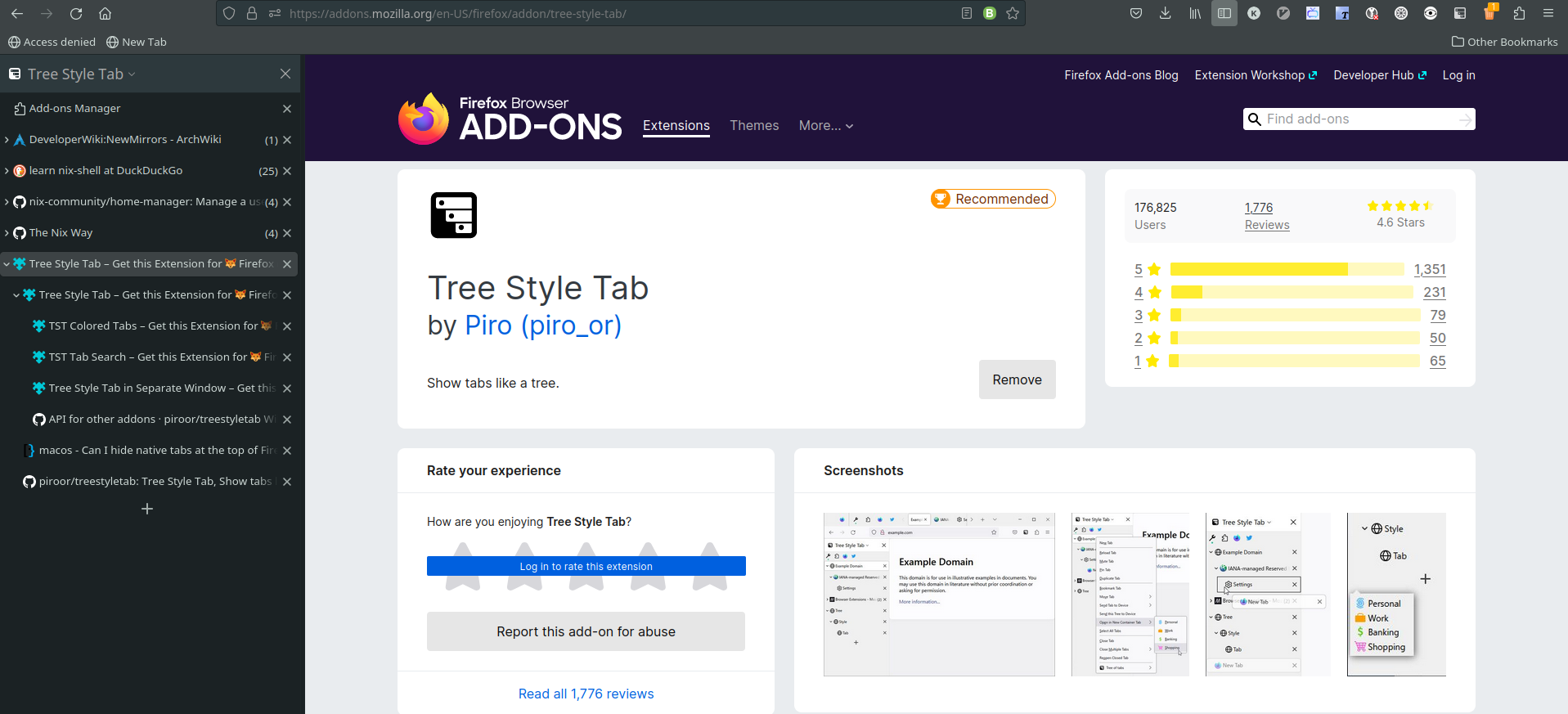Open the Themes section
This screenshot has height=714, width=1568.
pos(754,126)
